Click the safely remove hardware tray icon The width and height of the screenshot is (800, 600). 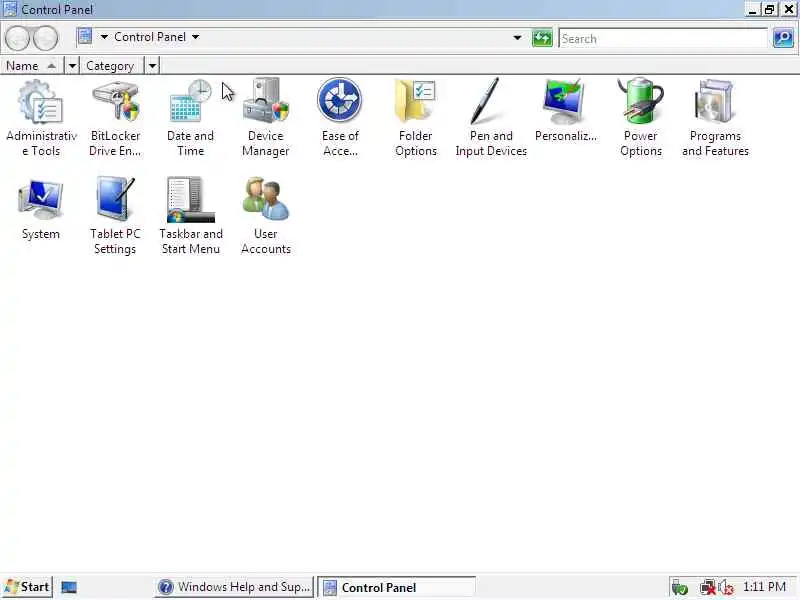(x=680, y=587)
